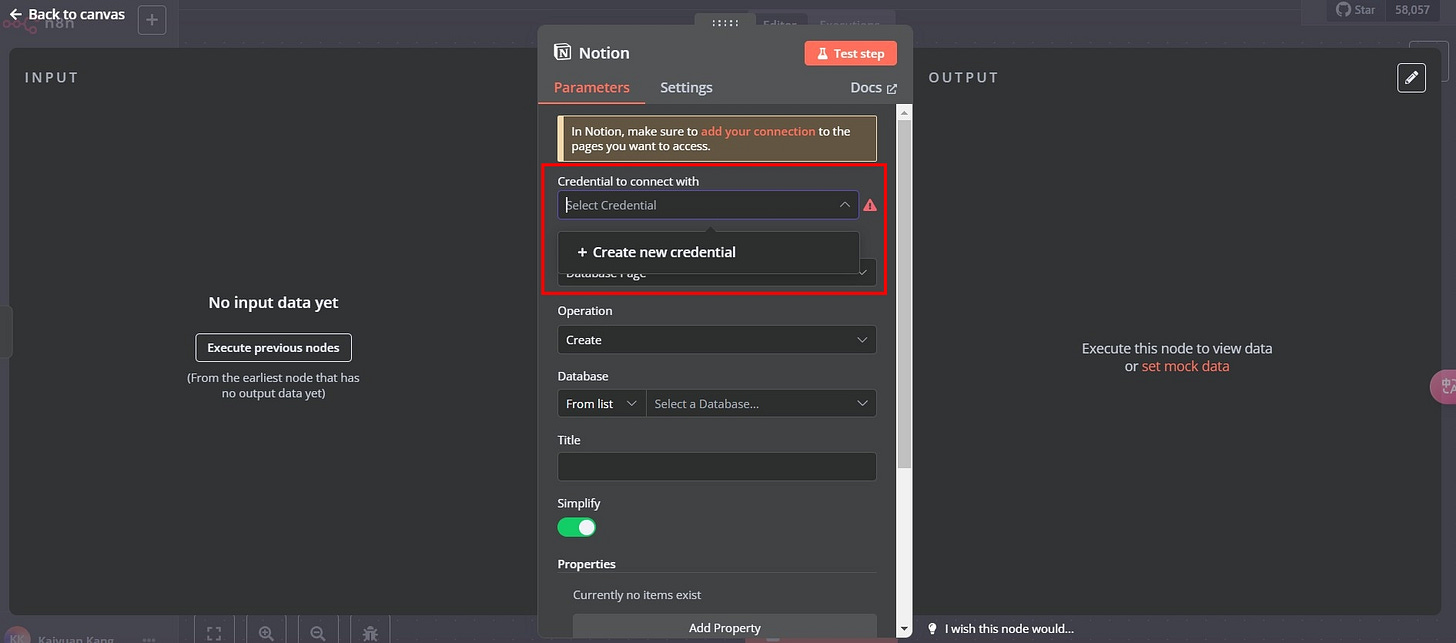
Task: Click the Notion logo icon
Action: pyautogui.click(x=562, y=53)
